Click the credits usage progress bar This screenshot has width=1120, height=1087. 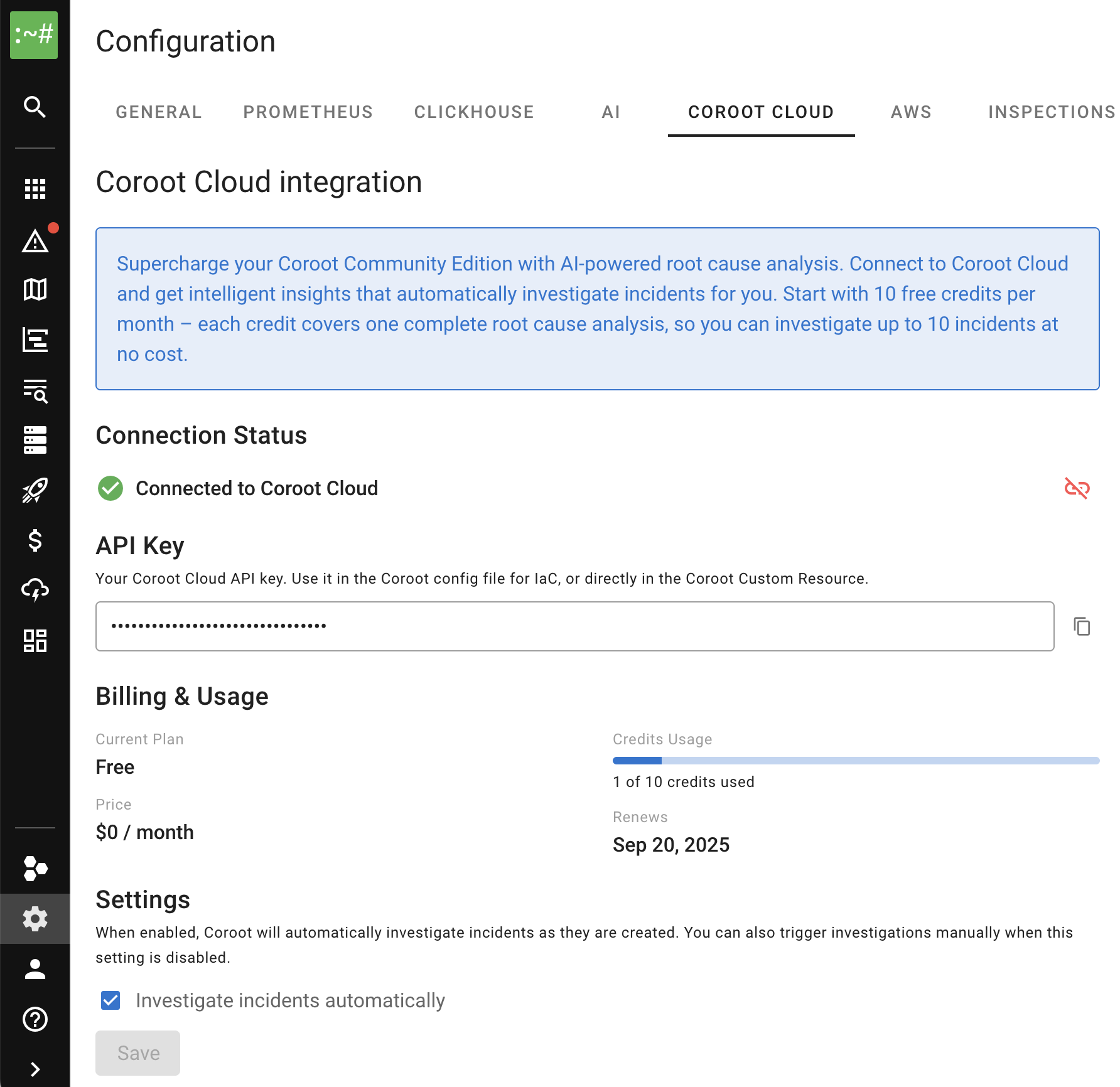click(856, 761)
